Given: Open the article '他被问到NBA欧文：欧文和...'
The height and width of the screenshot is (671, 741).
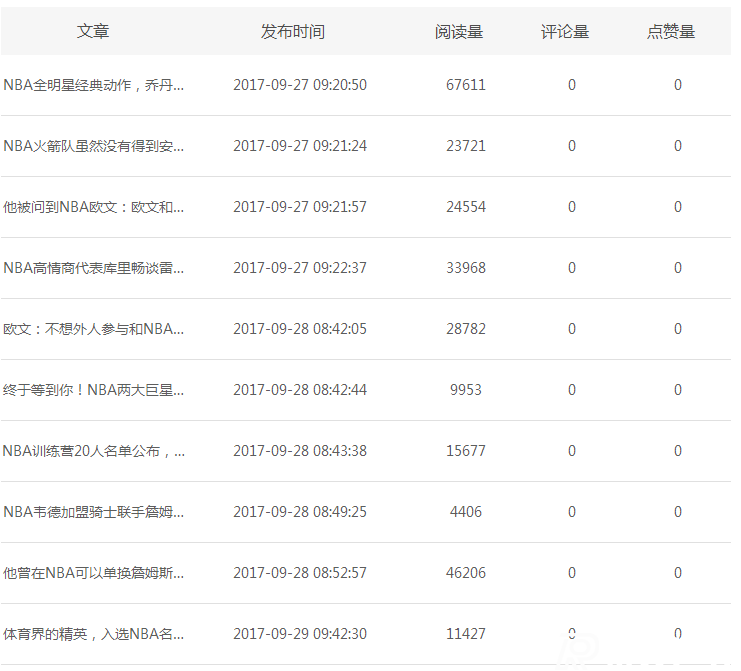Looking at the screenshot, I should pyautogui.click(x=94, y=207).
